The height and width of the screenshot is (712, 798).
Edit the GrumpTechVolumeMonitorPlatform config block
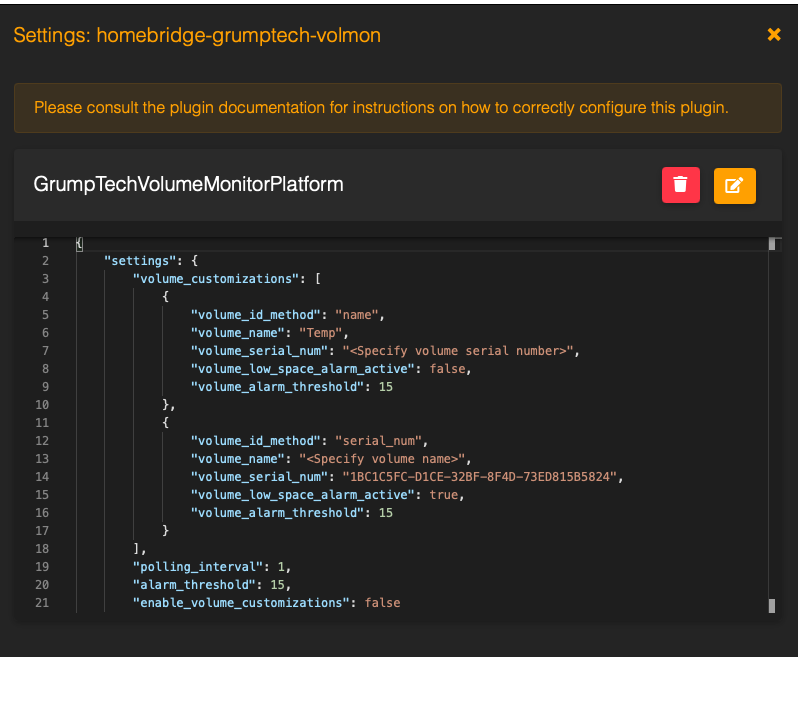[x=734, y=186]
